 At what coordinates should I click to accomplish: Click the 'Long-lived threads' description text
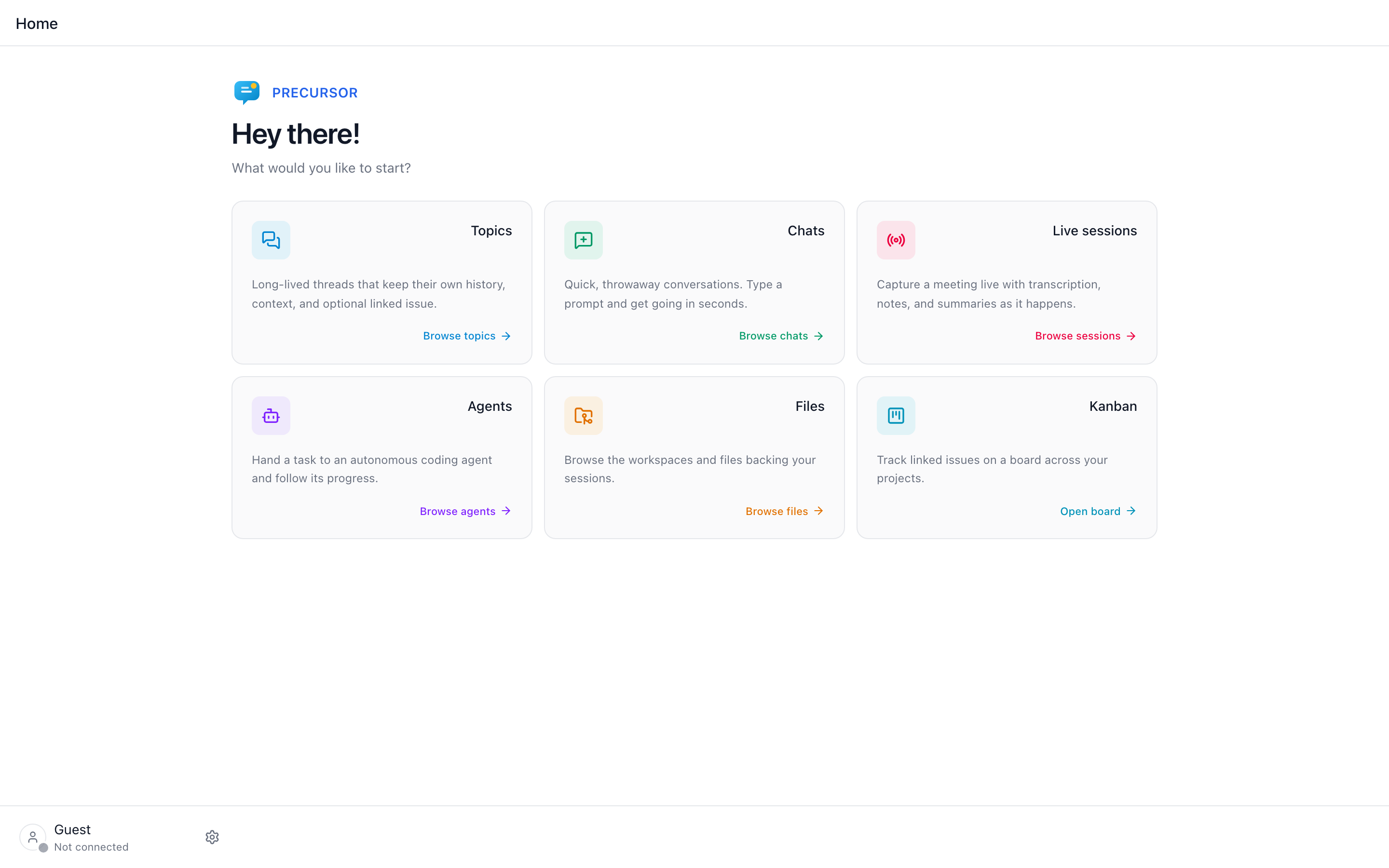[379, 294]
